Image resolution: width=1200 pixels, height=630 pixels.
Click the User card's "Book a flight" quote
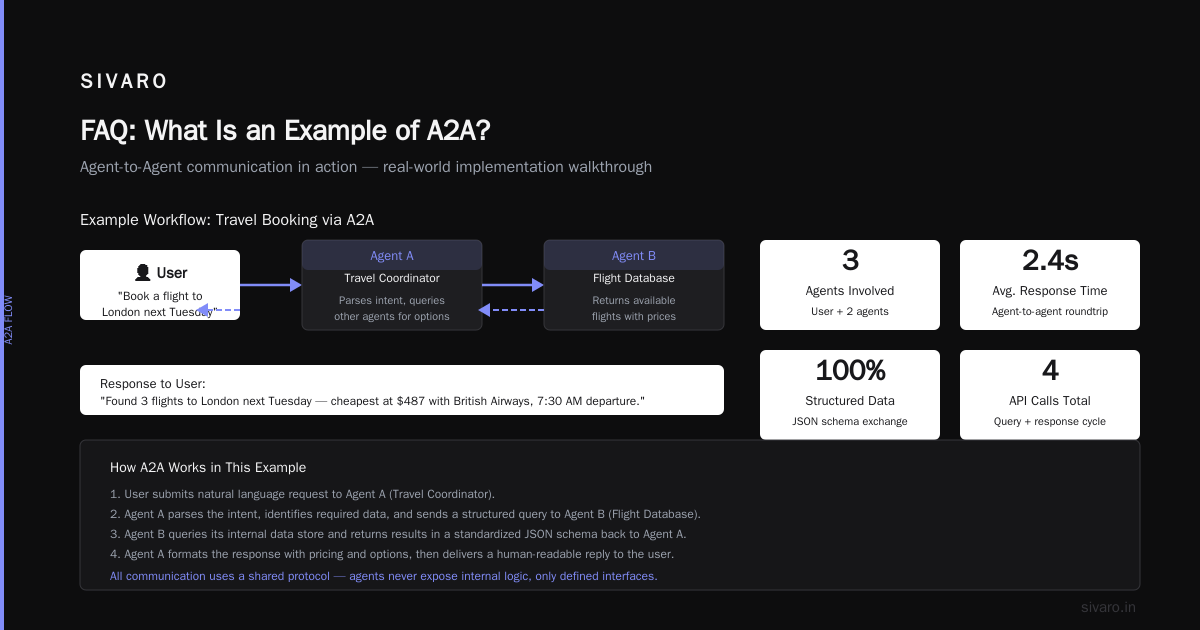(160, 304)
